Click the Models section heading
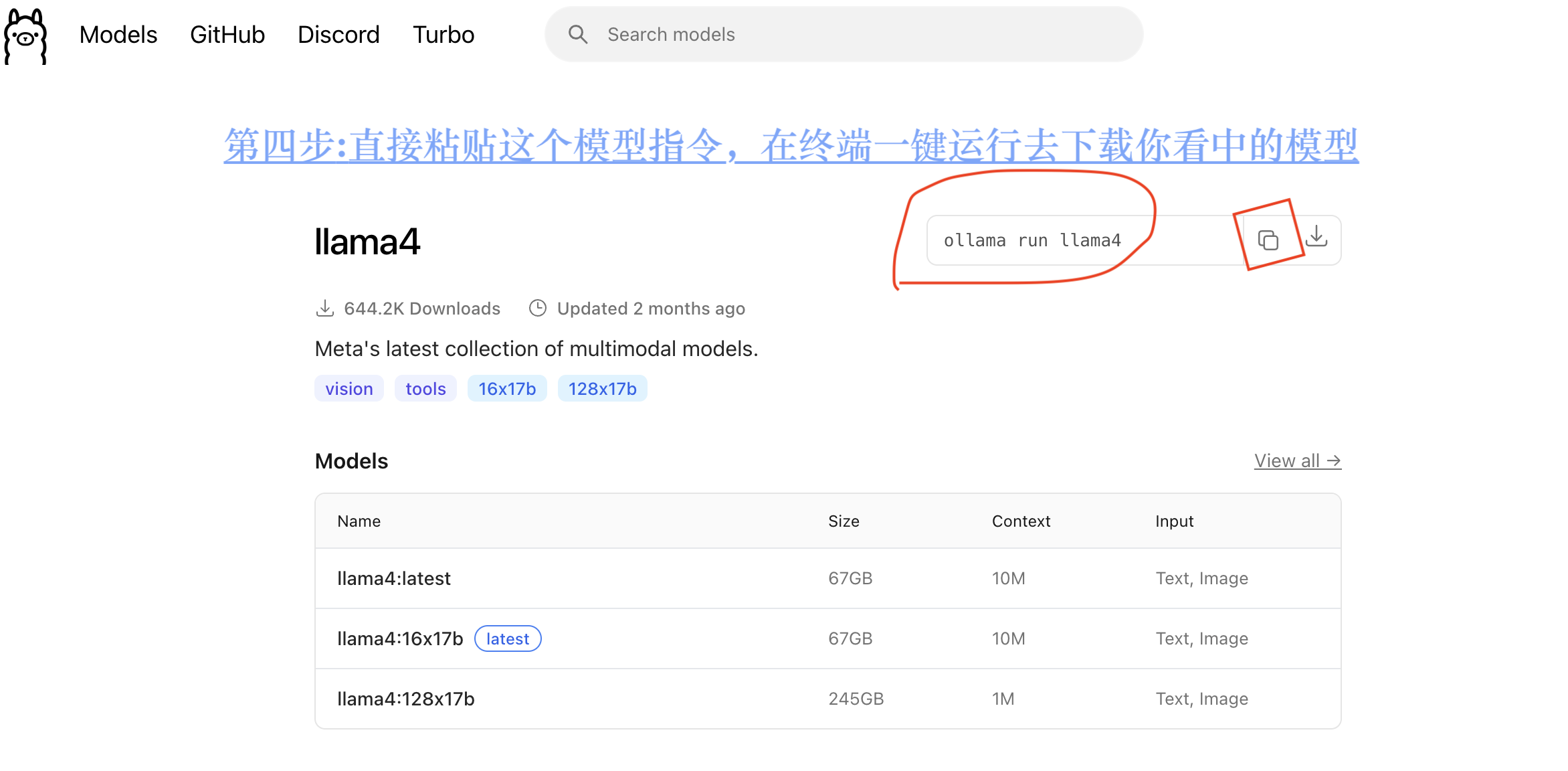The height and width of the screenshot is (771, 1568). pos(351,461)
